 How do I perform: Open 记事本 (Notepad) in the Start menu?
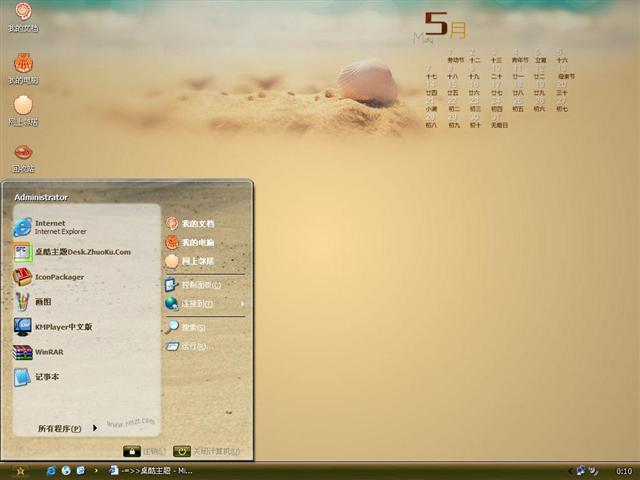coord(45,377)
